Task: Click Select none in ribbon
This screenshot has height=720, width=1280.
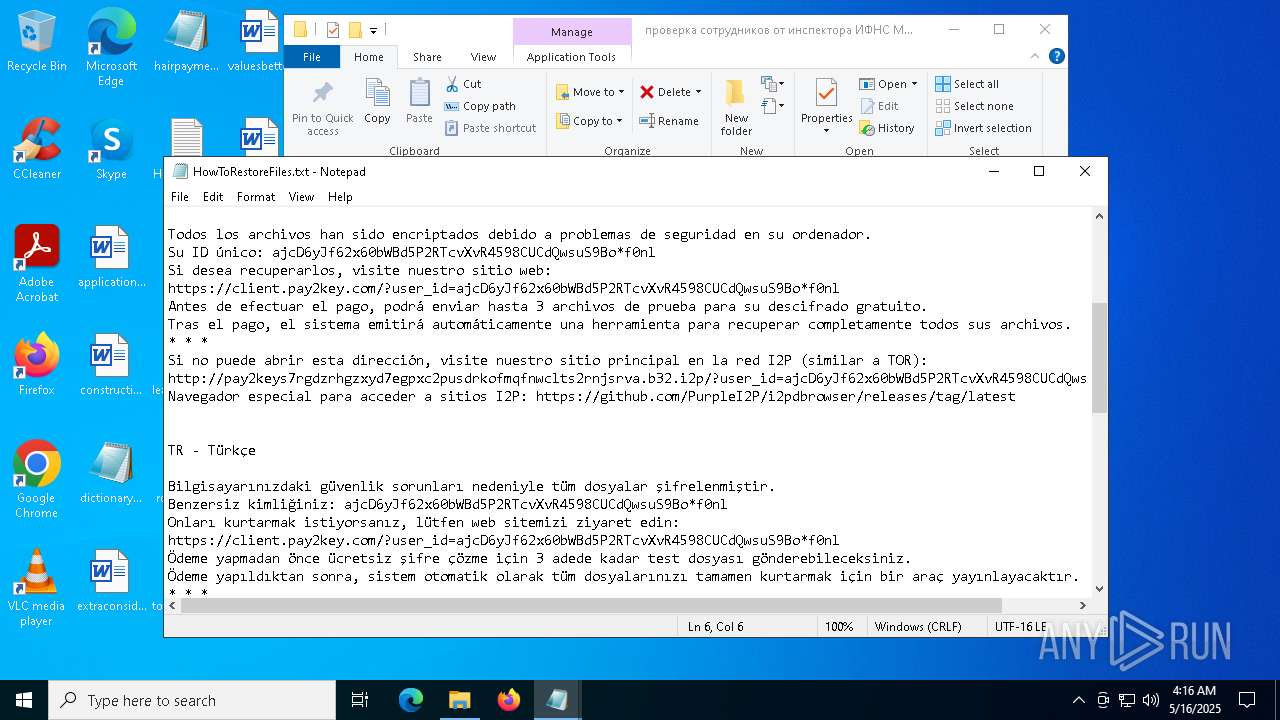Action: click(974, 106)
